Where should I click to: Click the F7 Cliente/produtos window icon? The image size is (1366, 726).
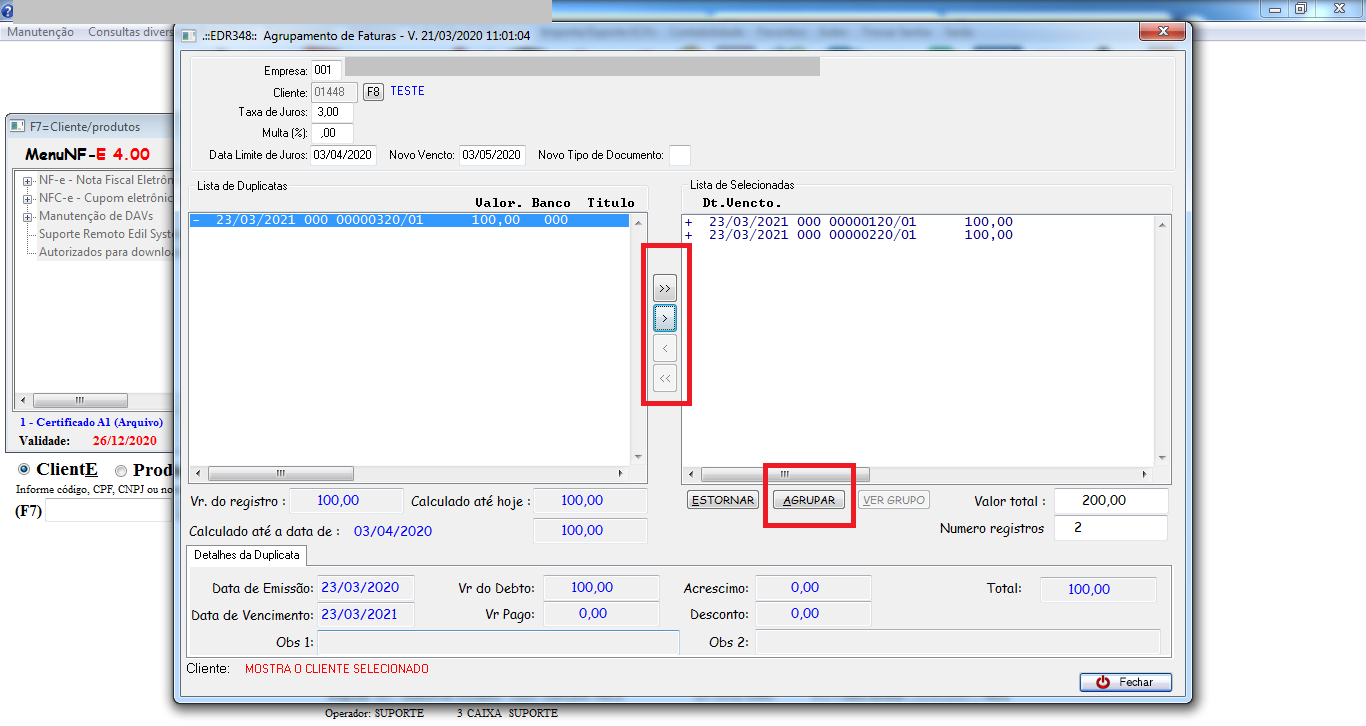(18, 127)
